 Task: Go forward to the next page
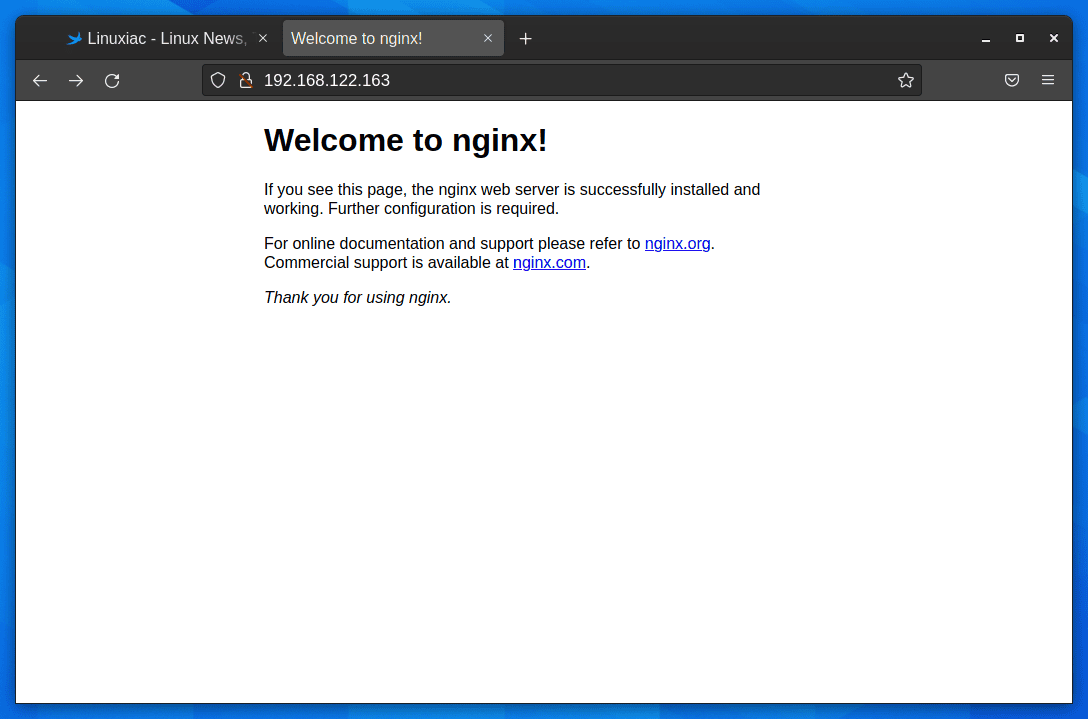76,80
